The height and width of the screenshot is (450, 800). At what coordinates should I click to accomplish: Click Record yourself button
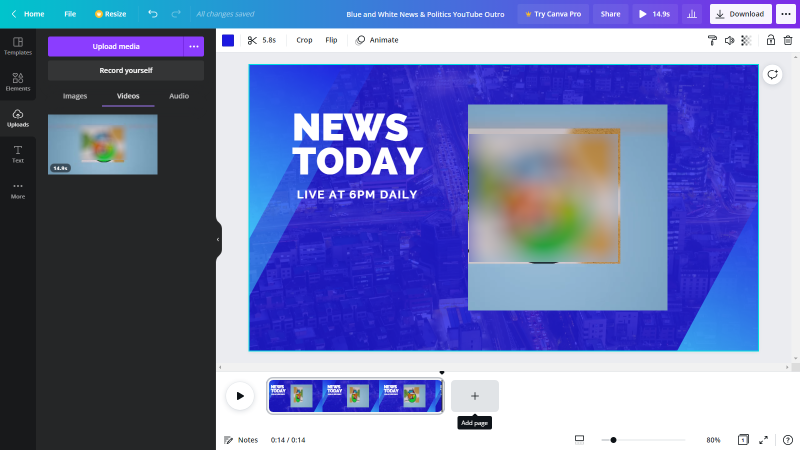pos(126,70)
